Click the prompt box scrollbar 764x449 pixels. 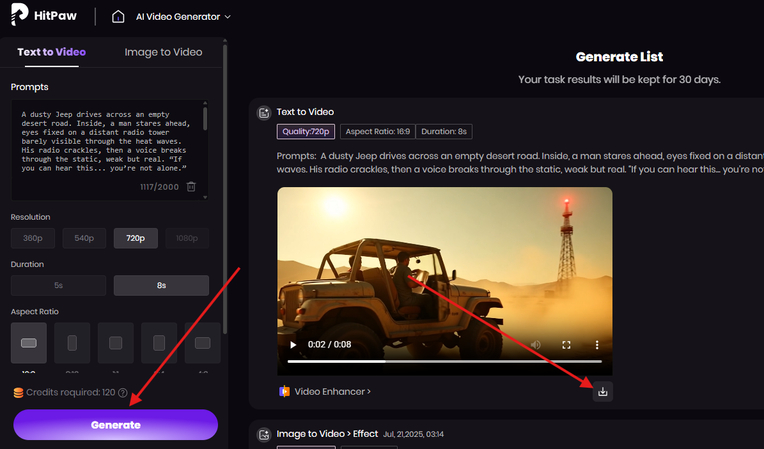205,118
